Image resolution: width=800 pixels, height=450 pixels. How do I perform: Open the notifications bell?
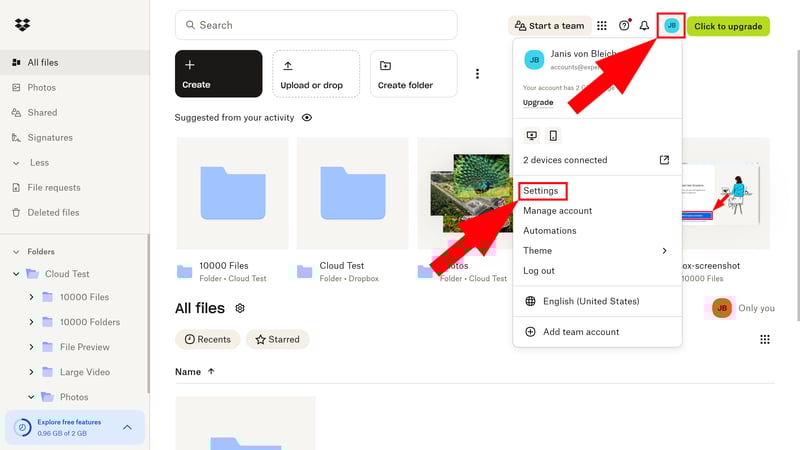coord(644,26)
